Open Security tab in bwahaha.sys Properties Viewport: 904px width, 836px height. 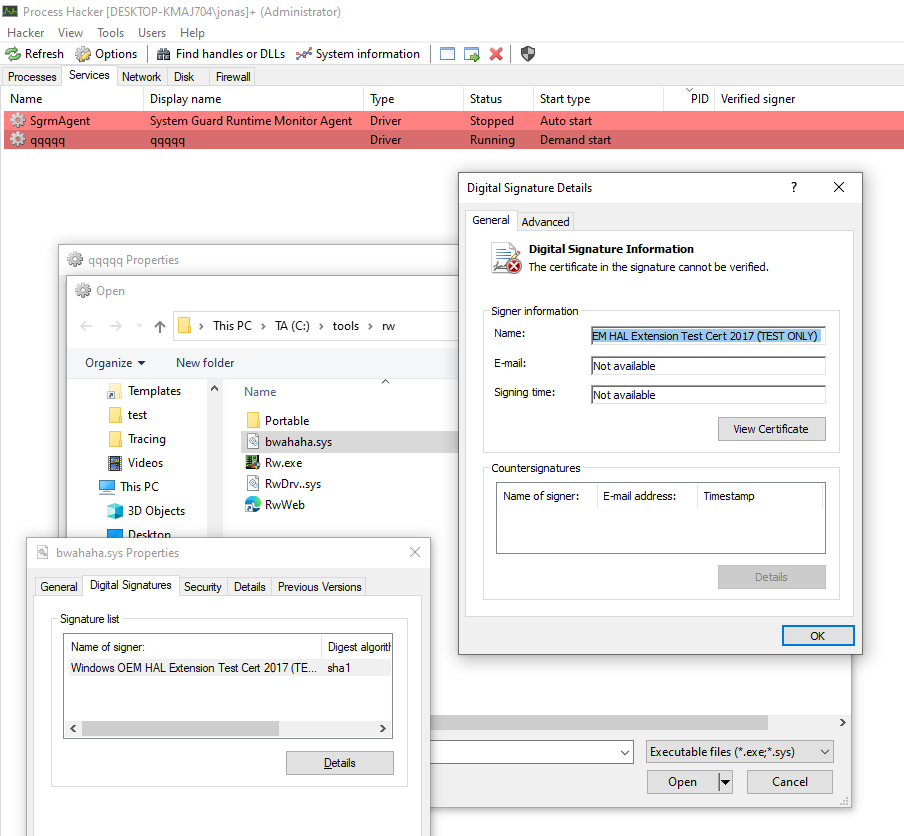coord(202,587)
